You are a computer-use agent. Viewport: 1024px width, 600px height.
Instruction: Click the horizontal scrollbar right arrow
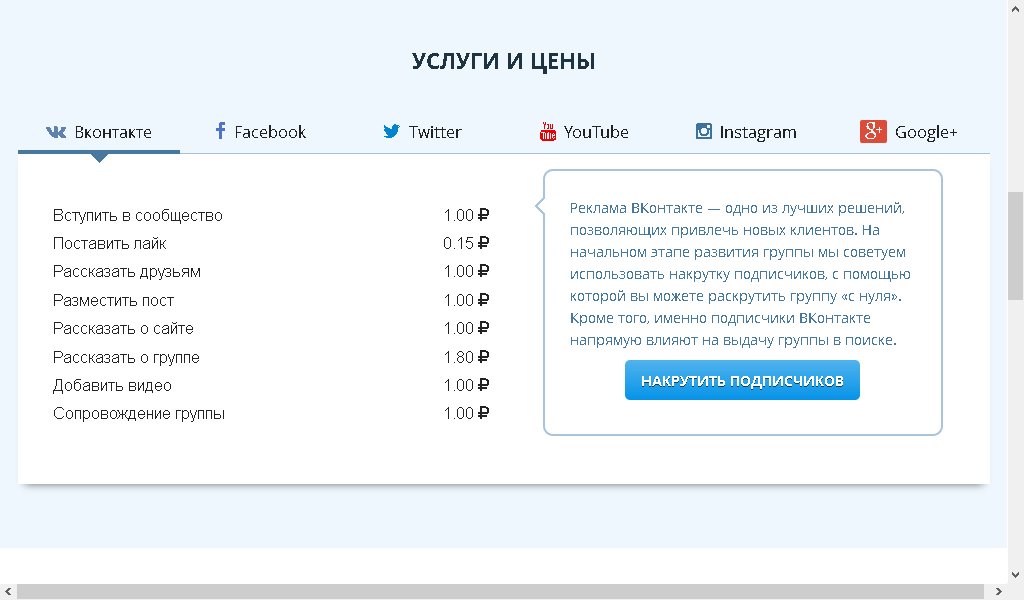click(999, 592)
